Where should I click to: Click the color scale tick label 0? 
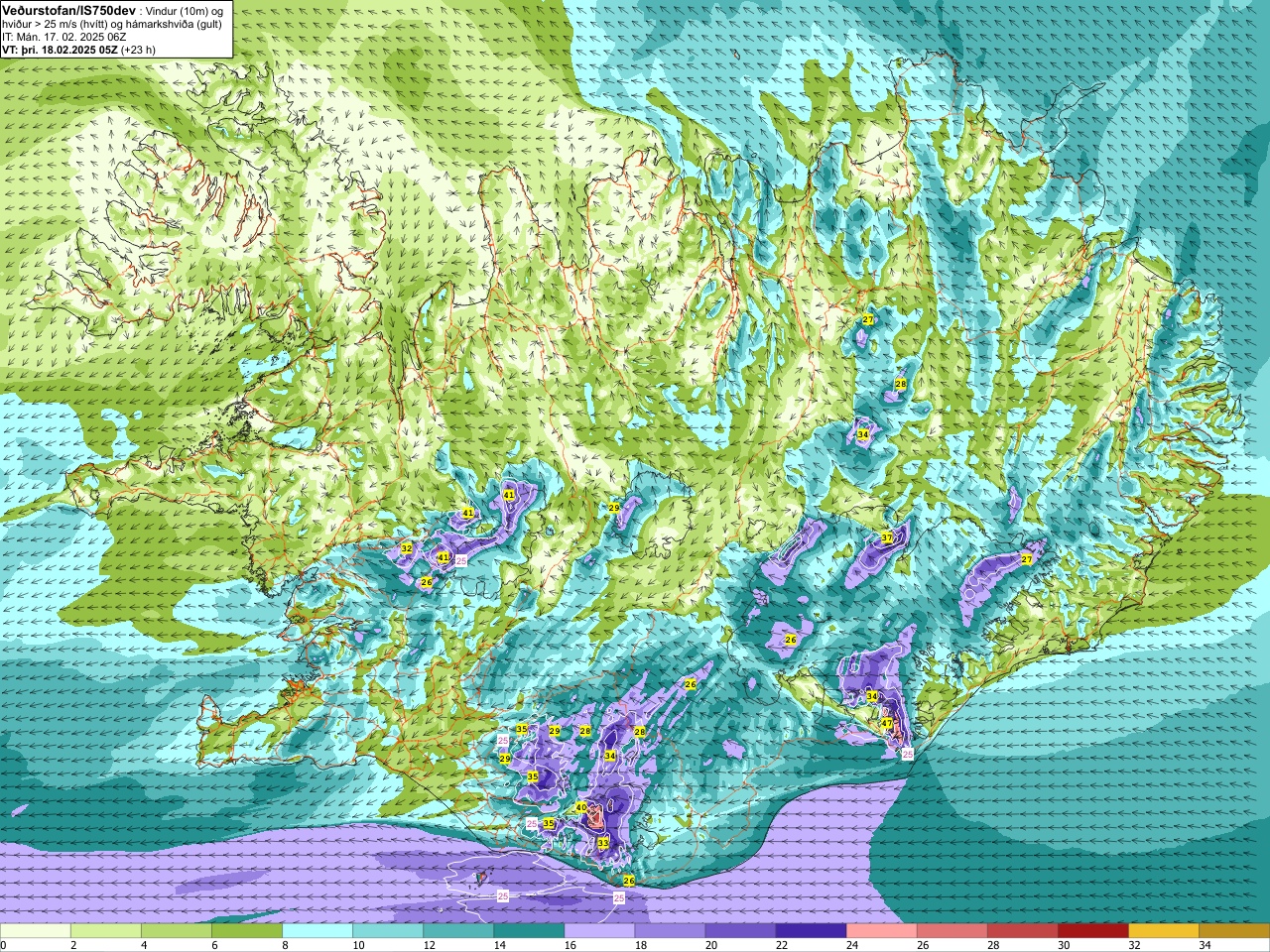tap(4, 945)
